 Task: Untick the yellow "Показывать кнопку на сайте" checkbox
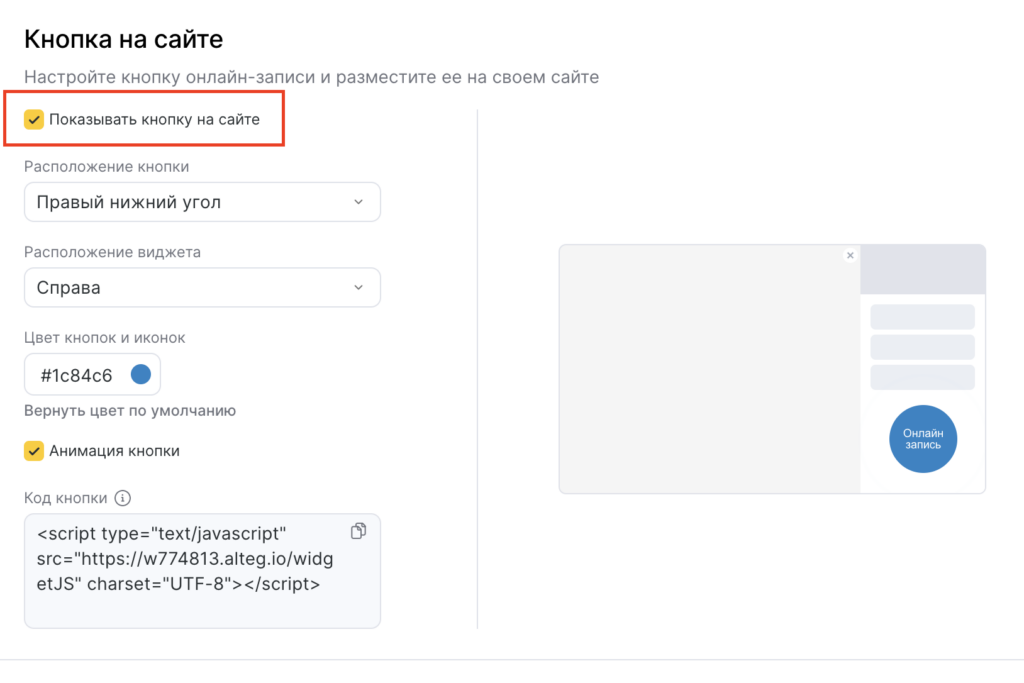pos(34,120)
